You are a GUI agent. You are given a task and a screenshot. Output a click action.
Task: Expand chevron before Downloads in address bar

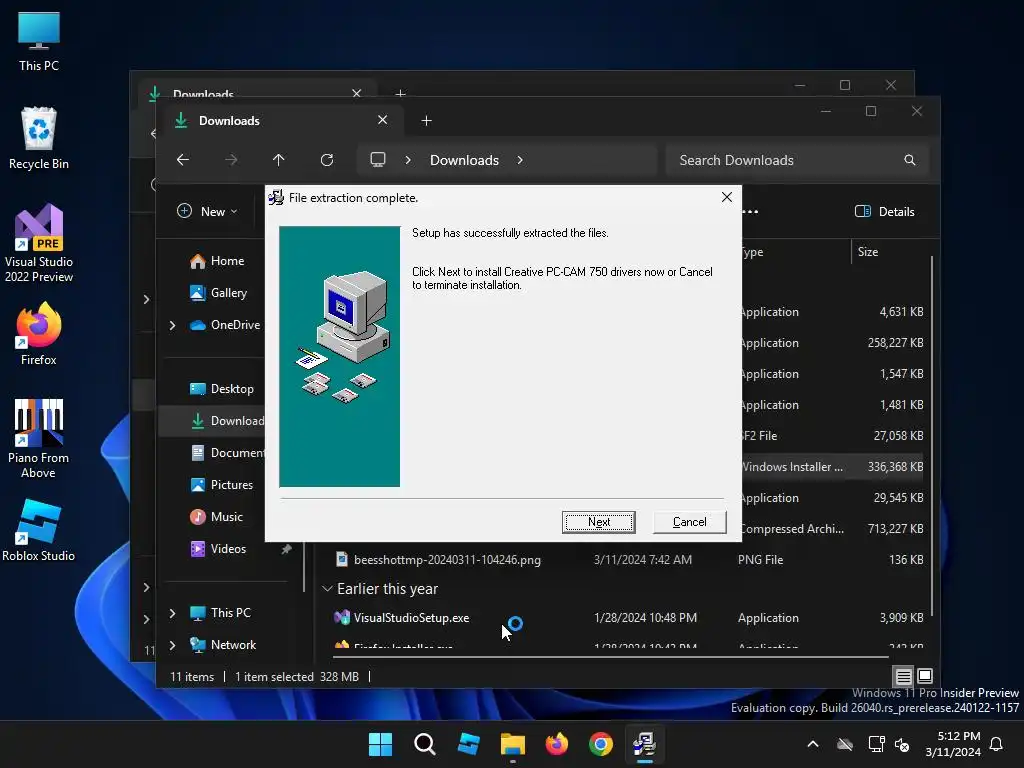click(408, 160)
